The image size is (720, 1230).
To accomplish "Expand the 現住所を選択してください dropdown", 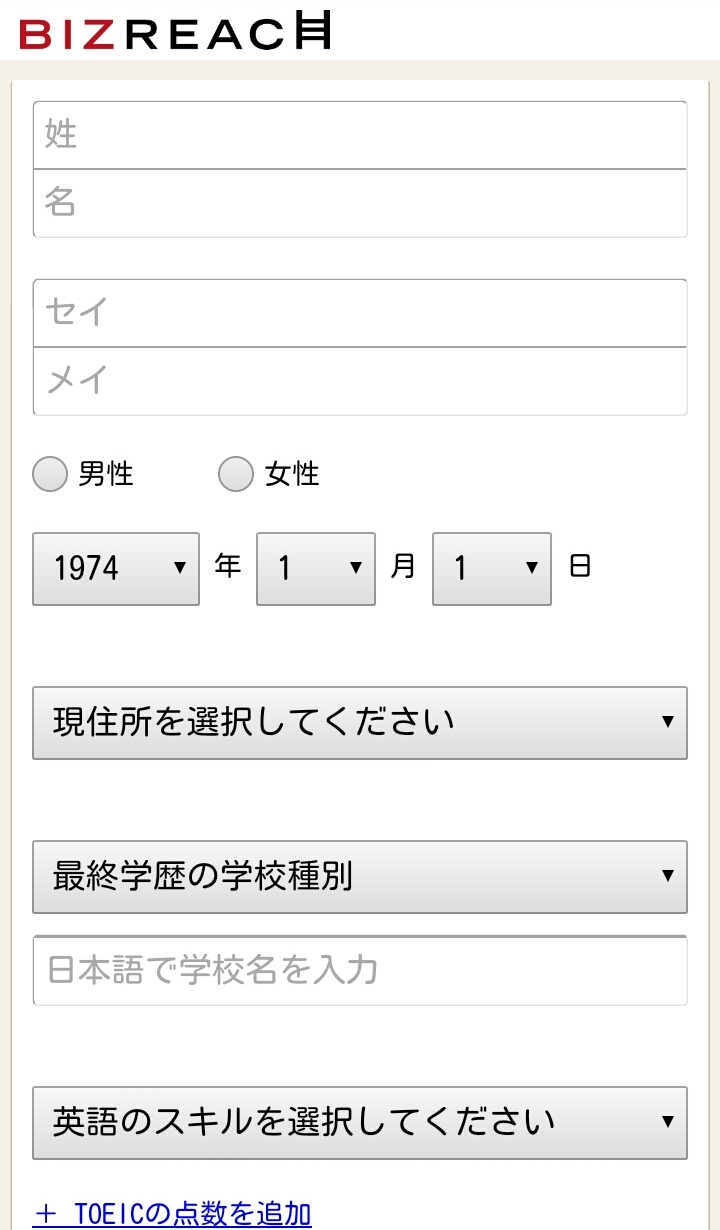I will point(359,723).
